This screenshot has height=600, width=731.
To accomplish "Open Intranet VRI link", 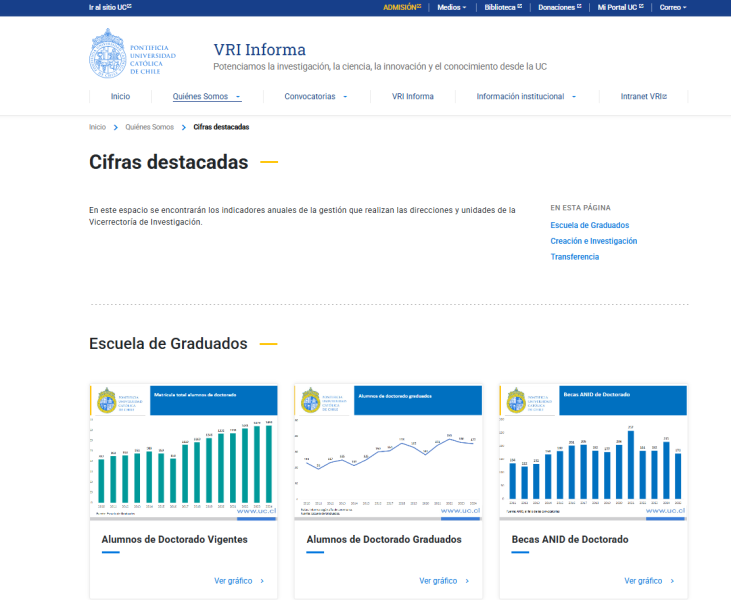I will [643, 96].
